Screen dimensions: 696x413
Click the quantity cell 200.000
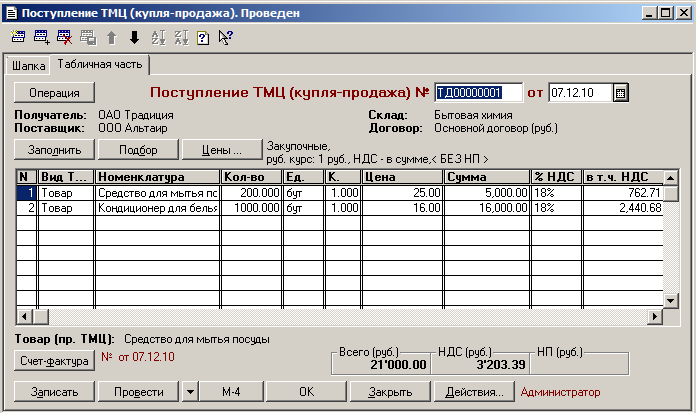pos(252,193)
